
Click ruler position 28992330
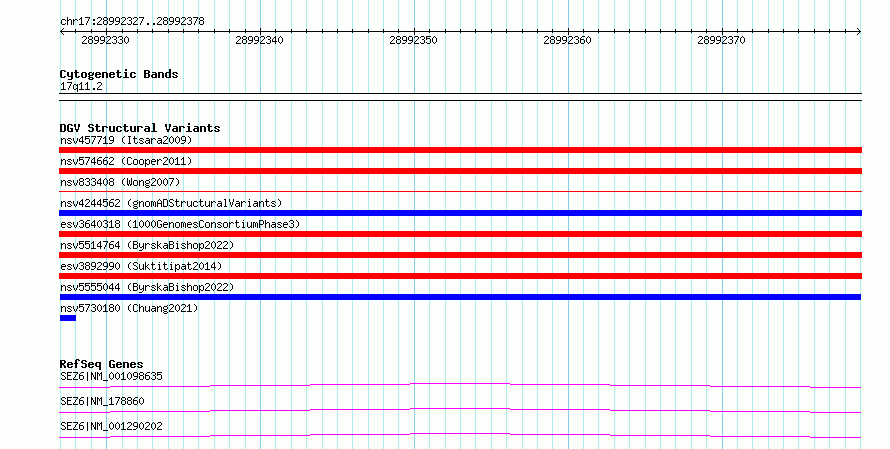106,40
